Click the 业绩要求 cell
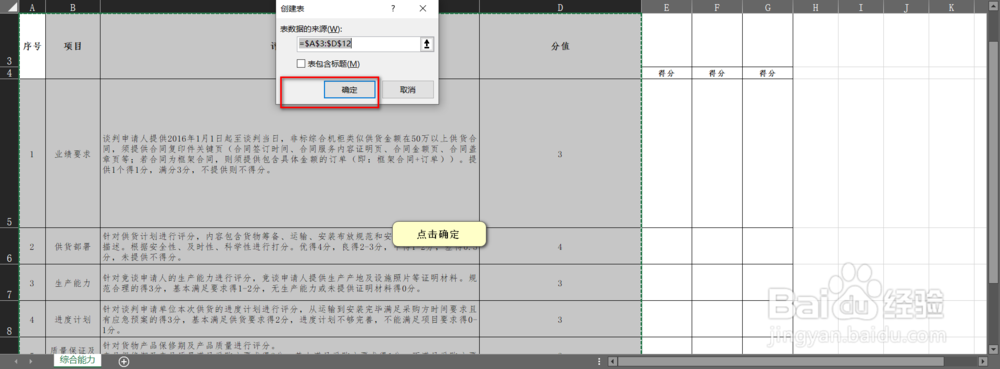1000x369 pixels. point(73,154)
